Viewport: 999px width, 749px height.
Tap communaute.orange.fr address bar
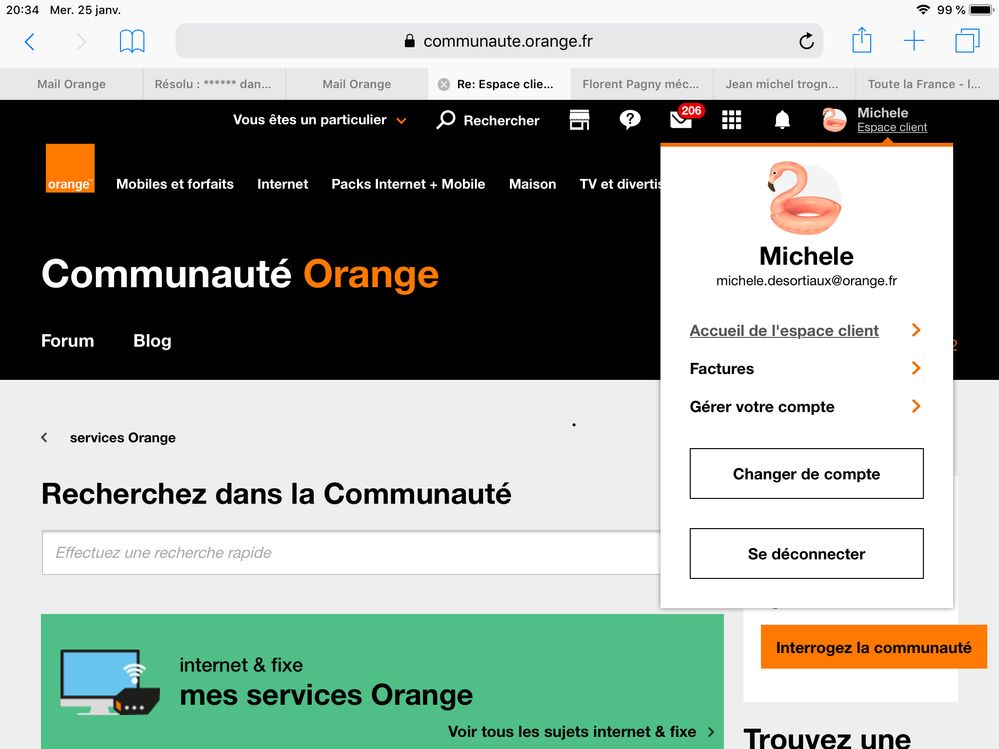click(499, 41)
